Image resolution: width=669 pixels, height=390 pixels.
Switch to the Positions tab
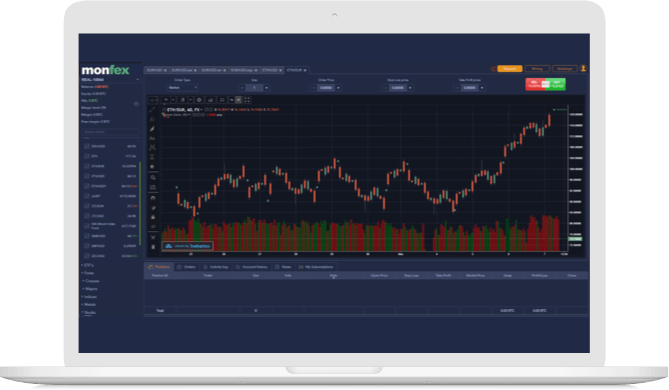tap(159, 267)
